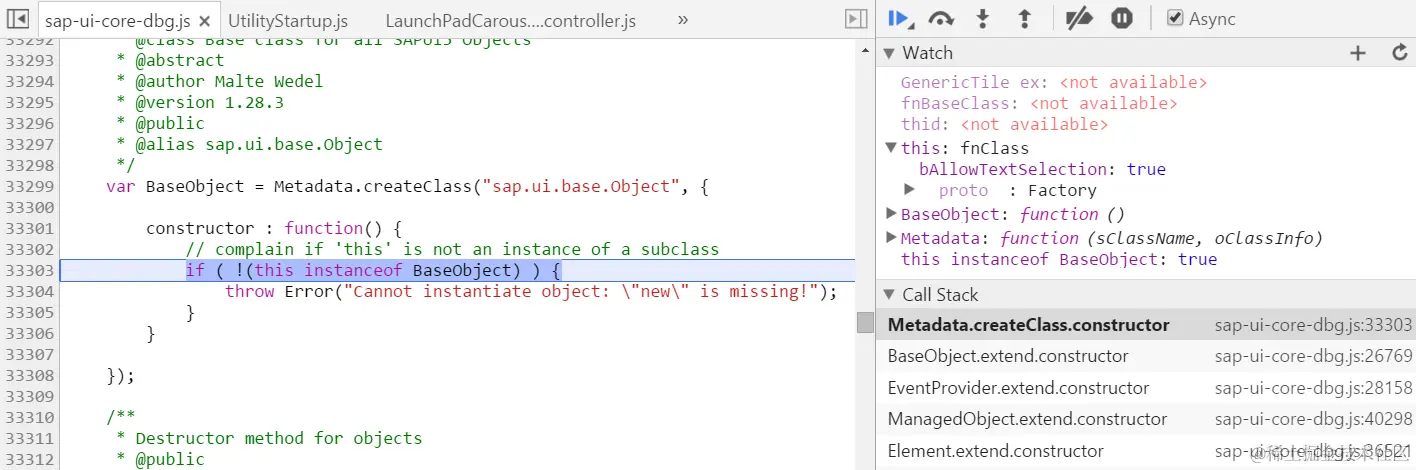This screenshot has width=1416, height=470.
Task: Select Metadata.createClass.constructor stack frame
Action: pyautogui.click(x=1146, y=325)
